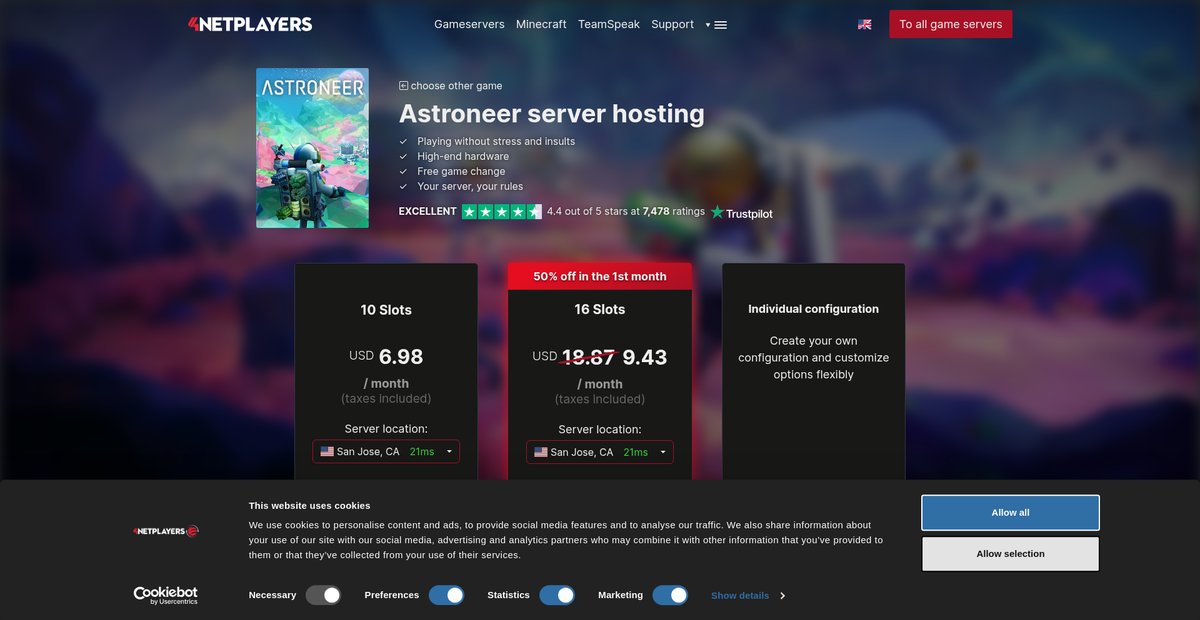Click the 7,478 ratings text
This screenshot has height=620, width=1200.
tap(673, 212)
